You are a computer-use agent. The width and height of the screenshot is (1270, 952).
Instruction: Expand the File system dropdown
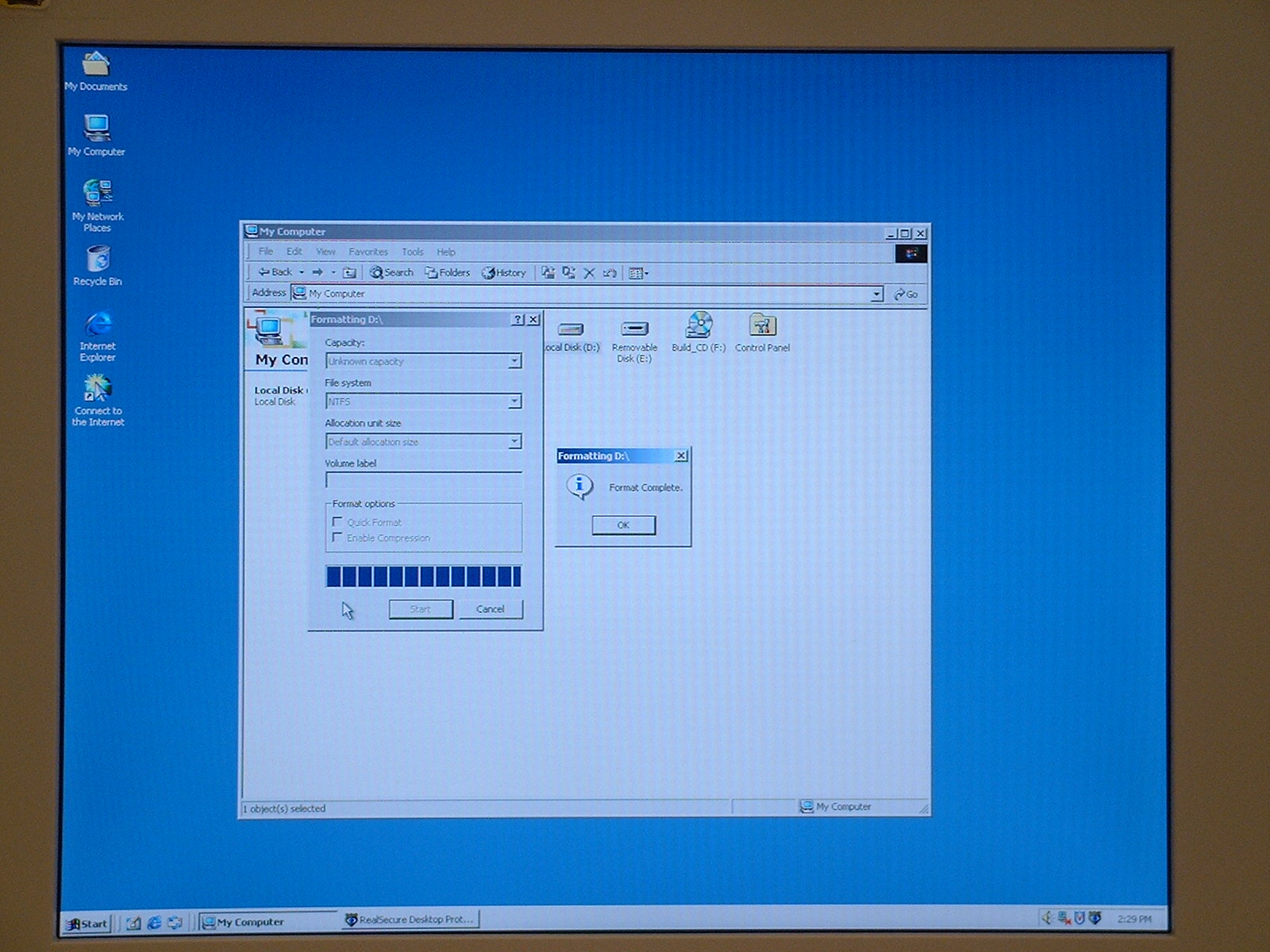pos(514,401)
